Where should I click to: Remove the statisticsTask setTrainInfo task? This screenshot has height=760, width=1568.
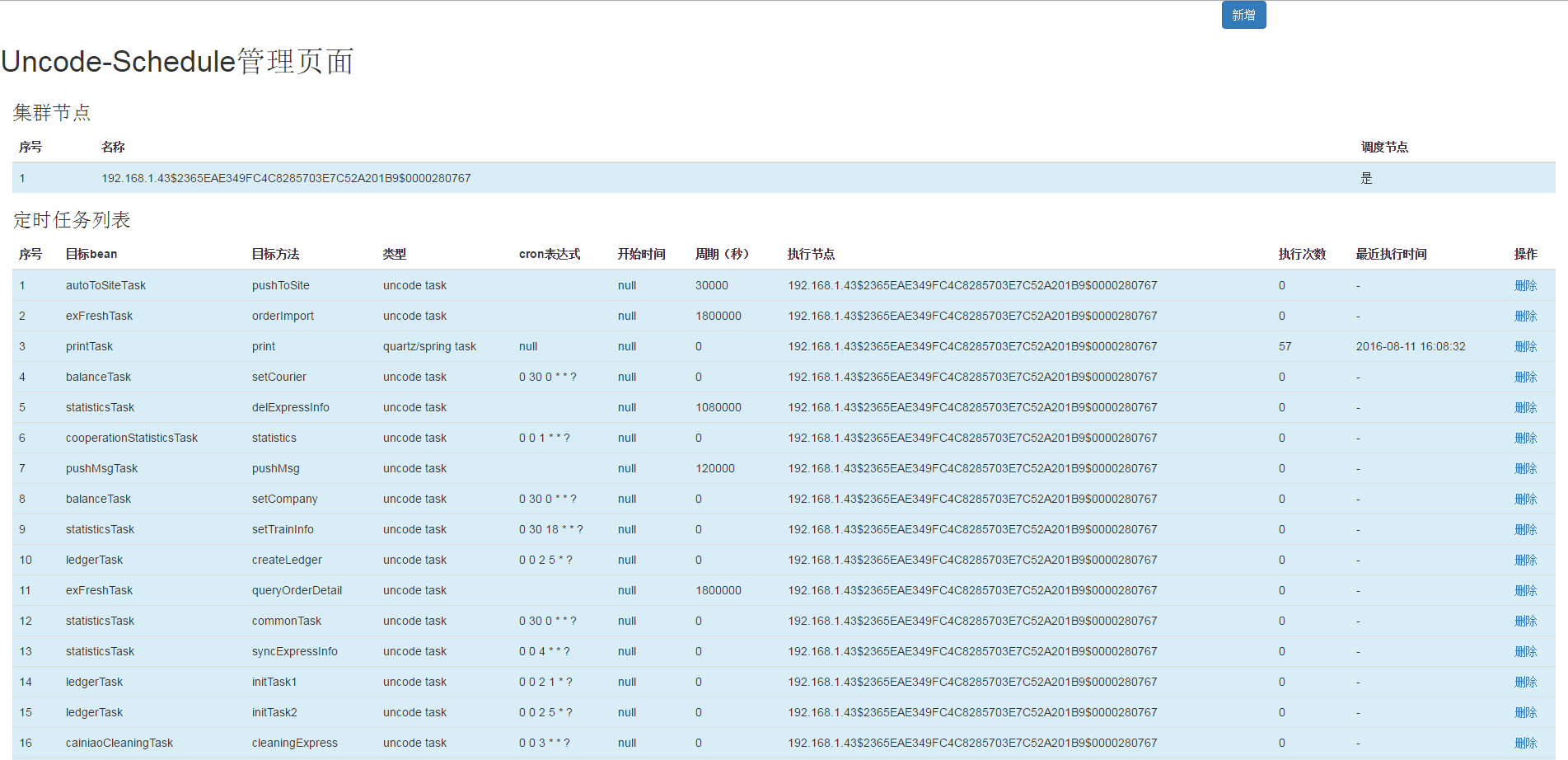click(x=1525, y=529)
